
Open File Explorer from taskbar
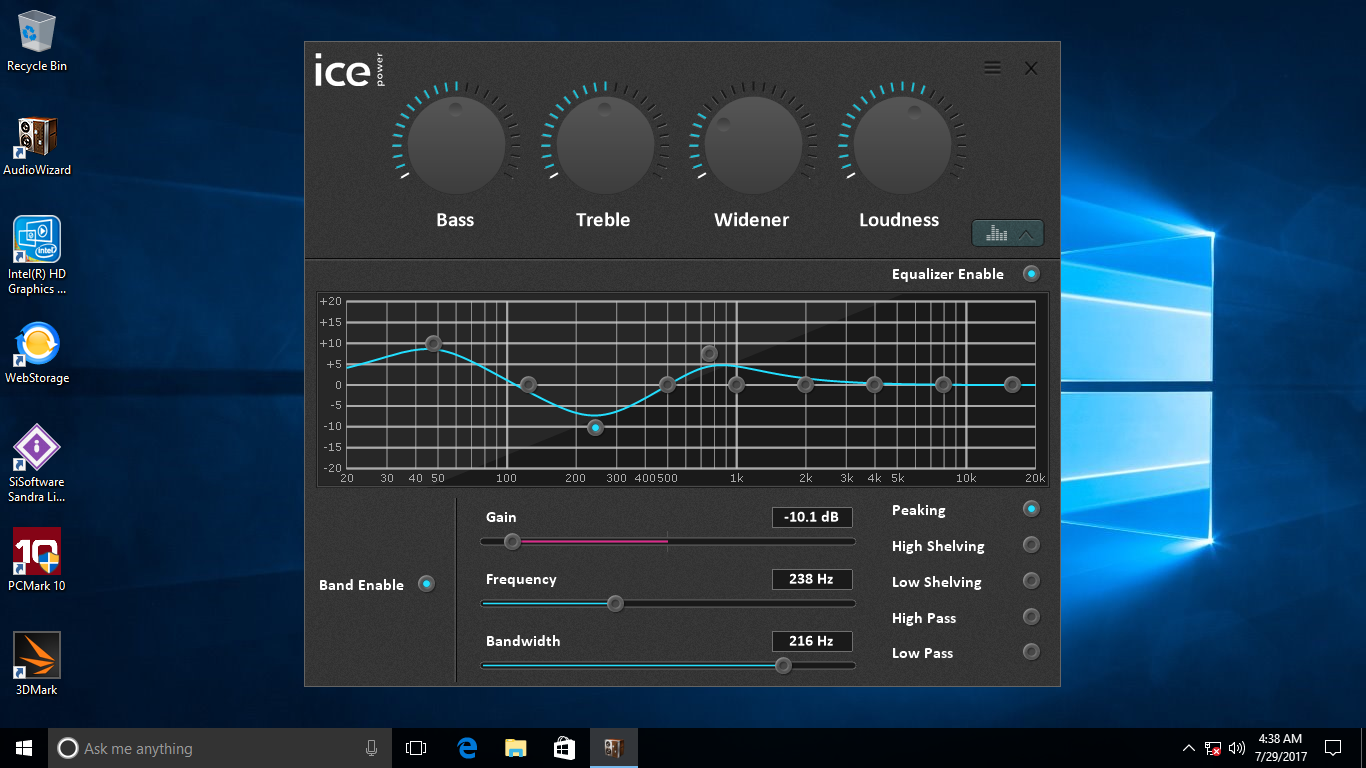(x=515, y=748)
